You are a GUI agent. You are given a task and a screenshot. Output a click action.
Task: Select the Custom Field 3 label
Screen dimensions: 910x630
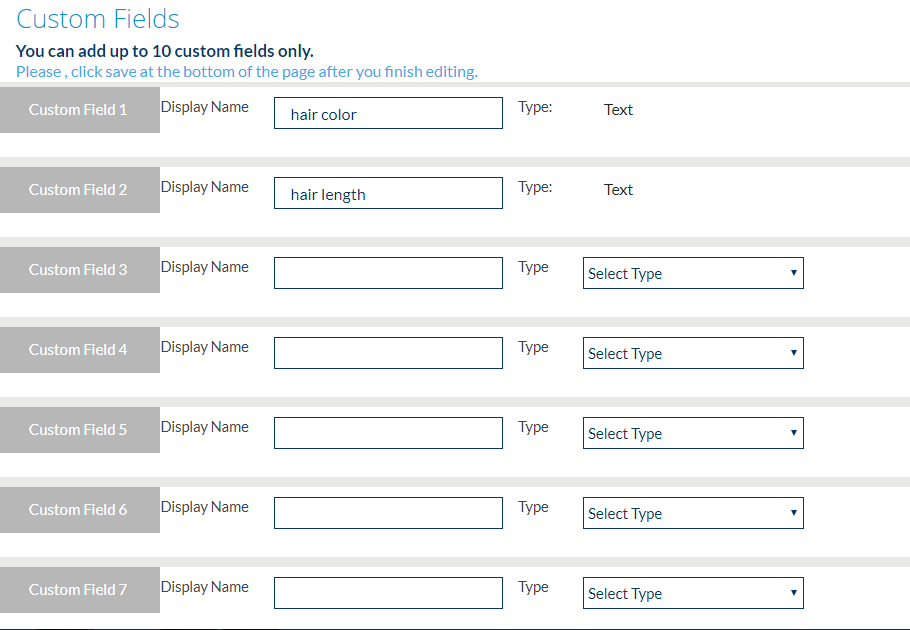point(79,270)
